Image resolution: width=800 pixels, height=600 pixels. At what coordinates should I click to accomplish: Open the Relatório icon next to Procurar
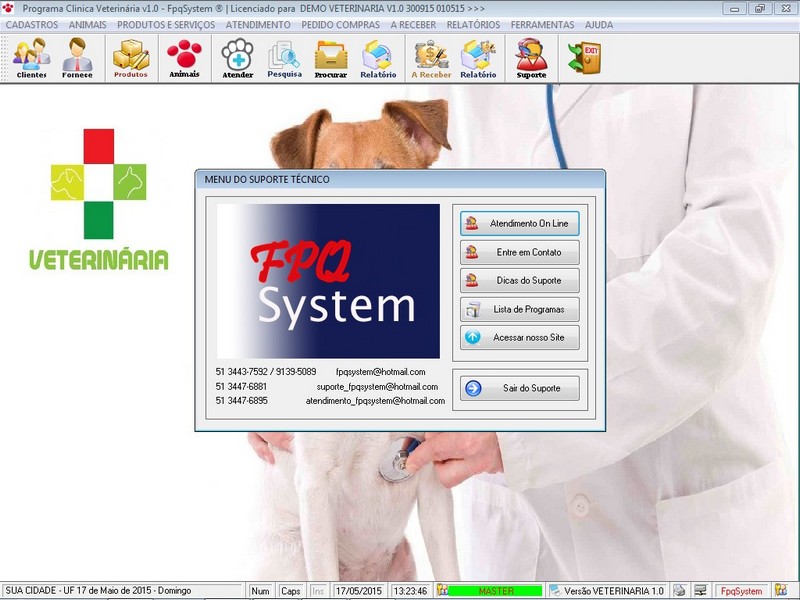378,58
